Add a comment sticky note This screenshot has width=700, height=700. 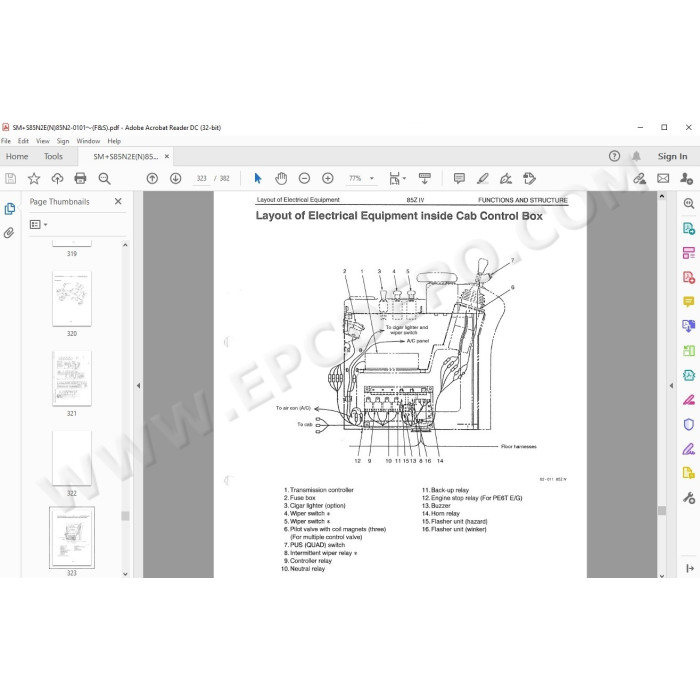click(x=459, y=179)
